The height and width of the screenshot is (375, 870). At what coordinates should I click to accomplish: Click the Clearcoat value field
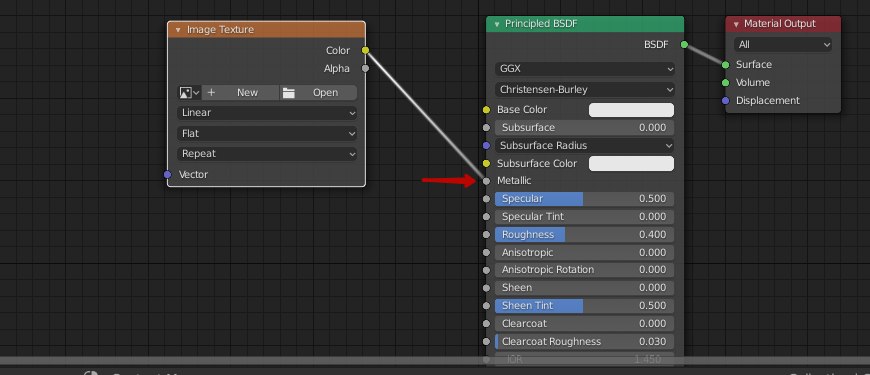coord(584,323)
